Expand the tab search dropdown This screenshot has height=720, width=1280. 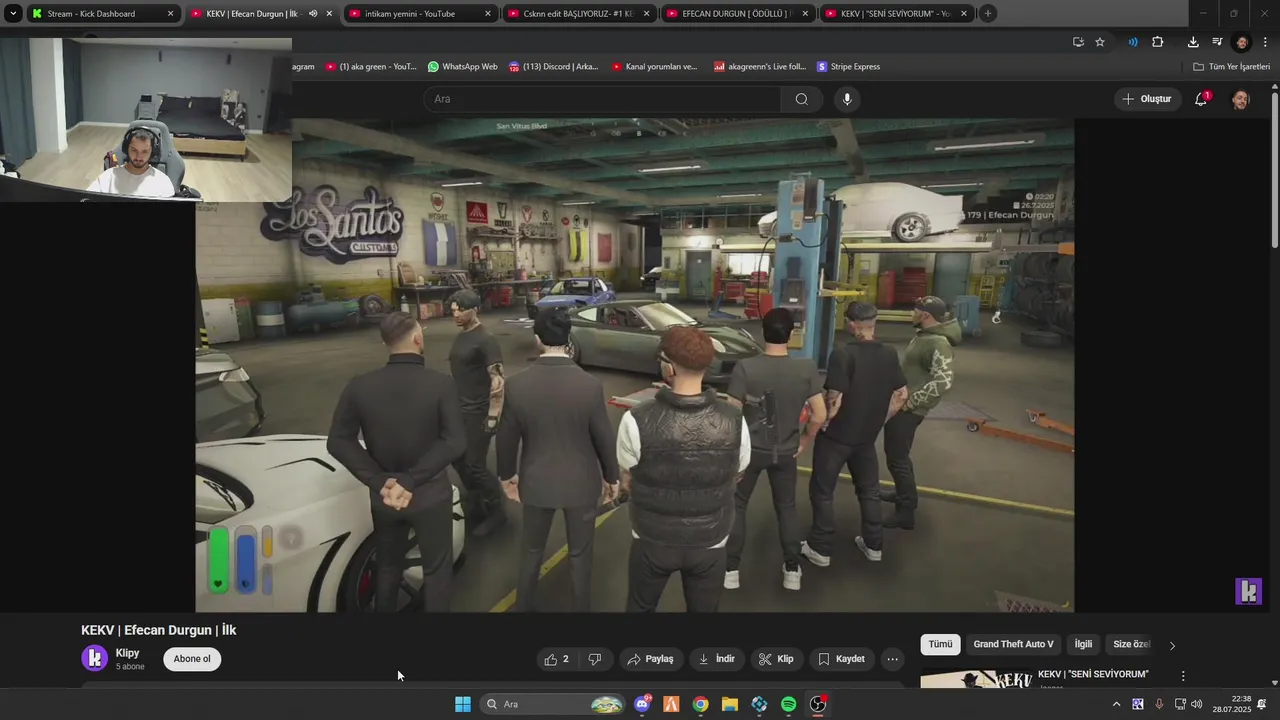(x=12, y=14)
